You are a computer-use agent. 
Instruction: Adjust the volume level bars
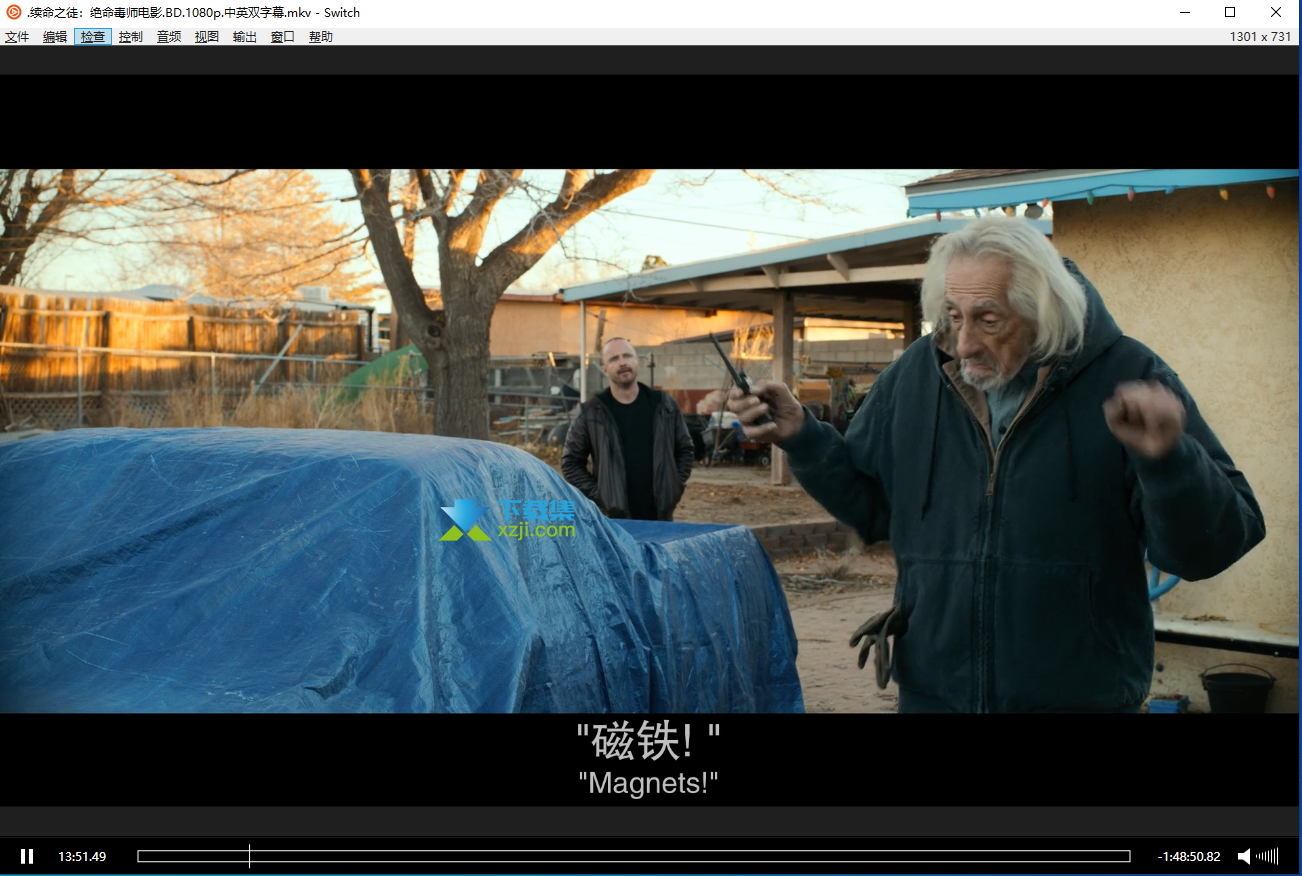coord(1267,856)
